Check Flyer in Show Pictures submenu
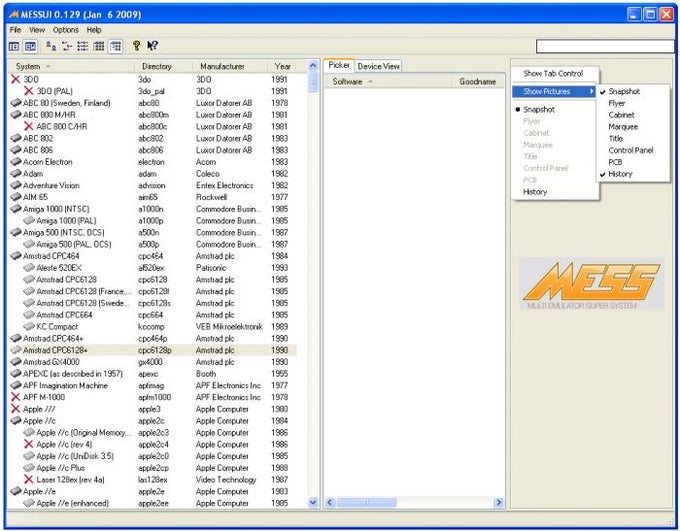Viewport: 680px width, 531px height. (x=633, y=103)
